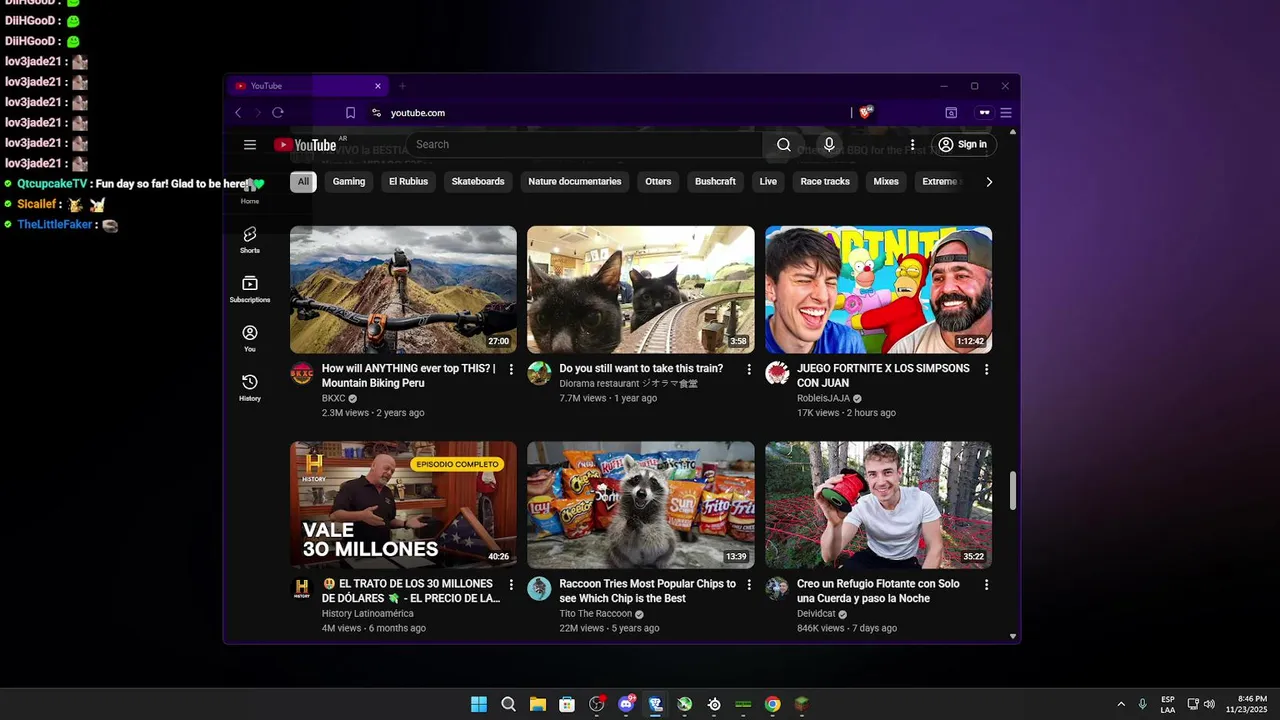Select the Skateboards filter chip
The width and height of the screenshot is (1280, 720).
click(478, 182)
